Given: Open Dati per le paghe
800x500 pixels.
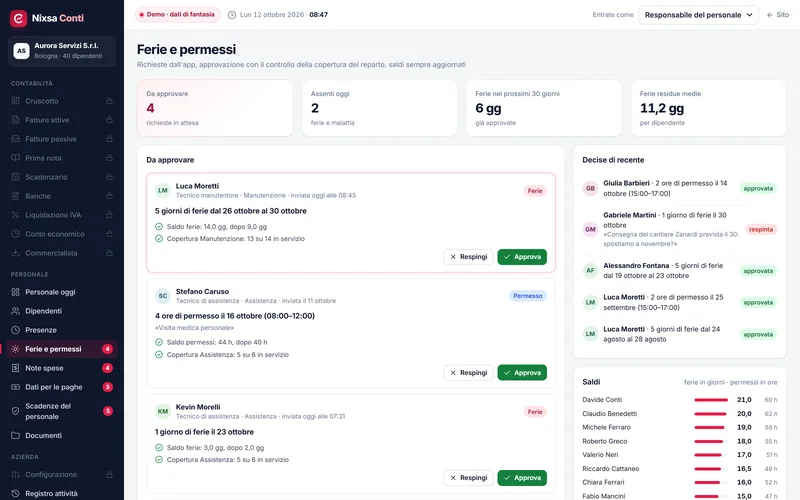Looking at the screenshot, I should click(62, 387).
